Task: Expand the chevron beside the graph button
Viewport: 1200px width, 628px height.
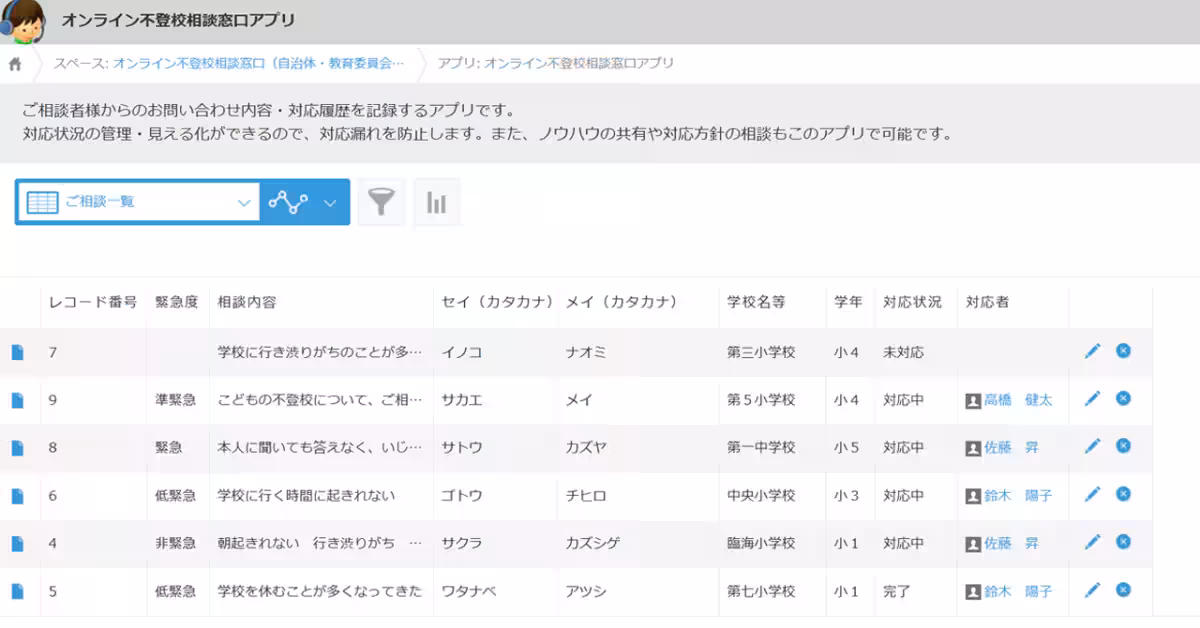Action: pos(328,201)
